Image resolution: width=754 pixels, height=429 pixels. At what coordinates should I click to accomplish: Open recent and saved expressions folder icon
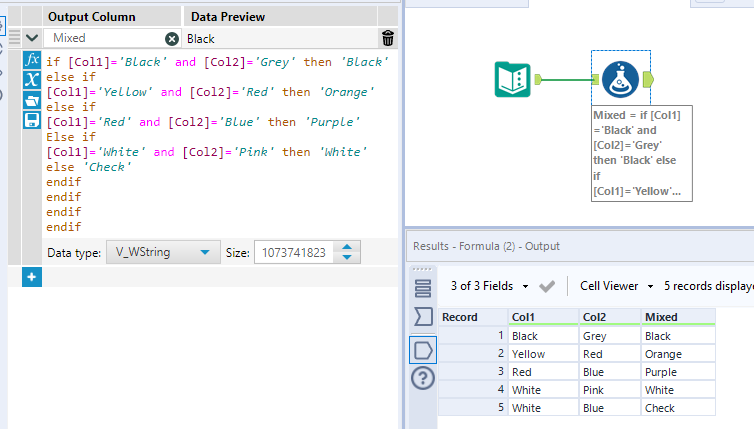tap(32, 100)
